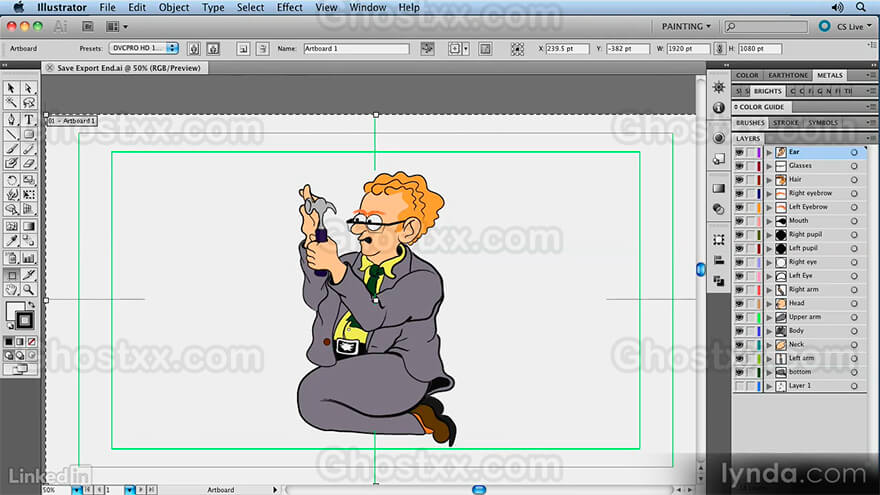The width and height of the screenshot is (880, 495).
Task: Hide the Head layer
Action: pyautogui.click(x=740, y=304)
